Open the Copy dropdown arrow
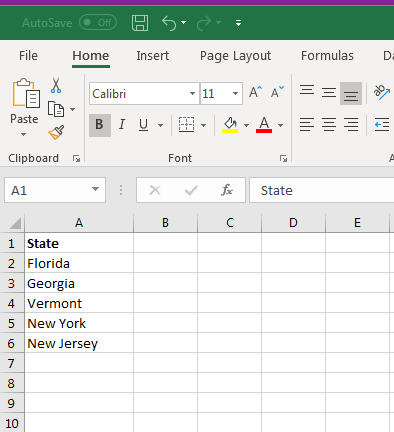Screen dimensions: 394x432 (72, 109)
